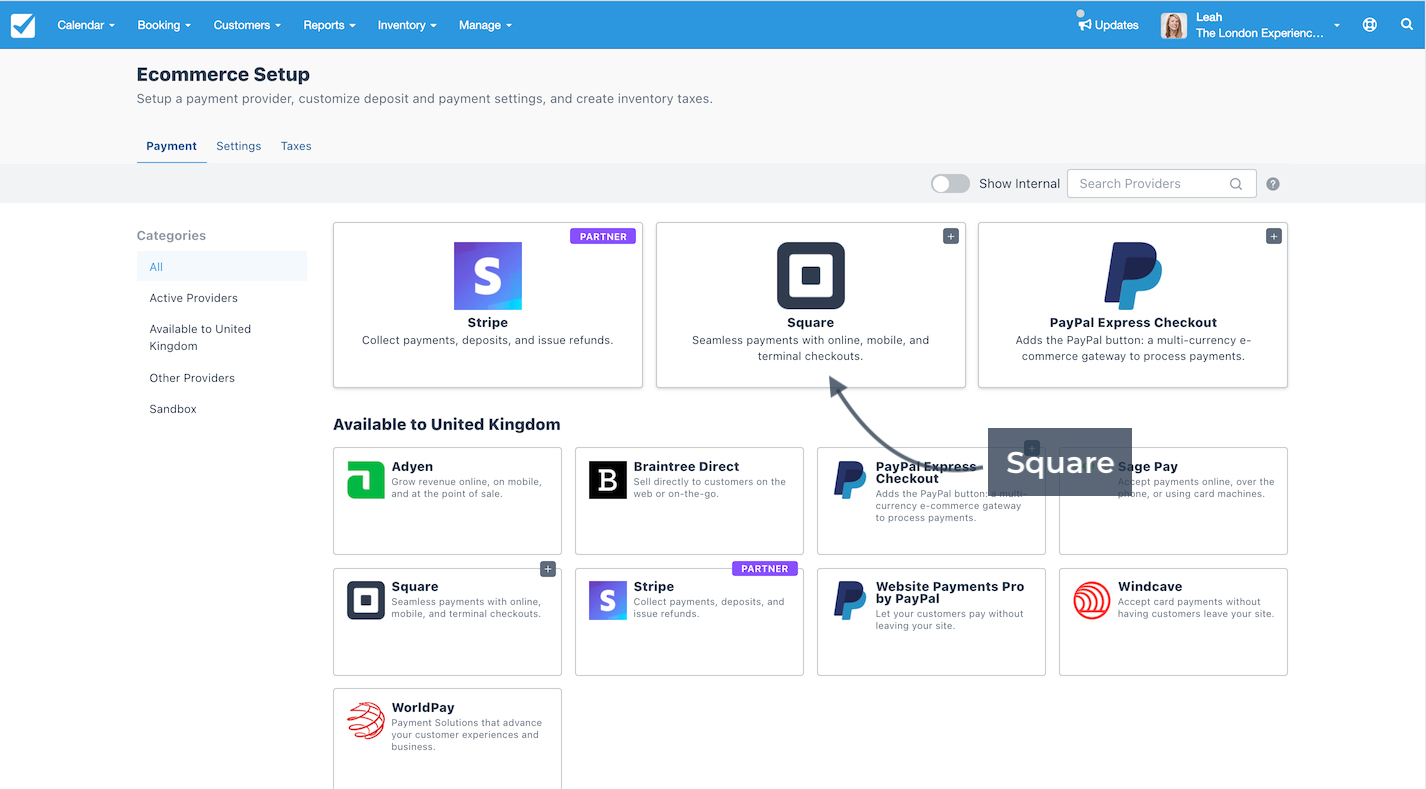Select Active Providers category
This screenshot has height=789, width=1426.
pos(194,298)
